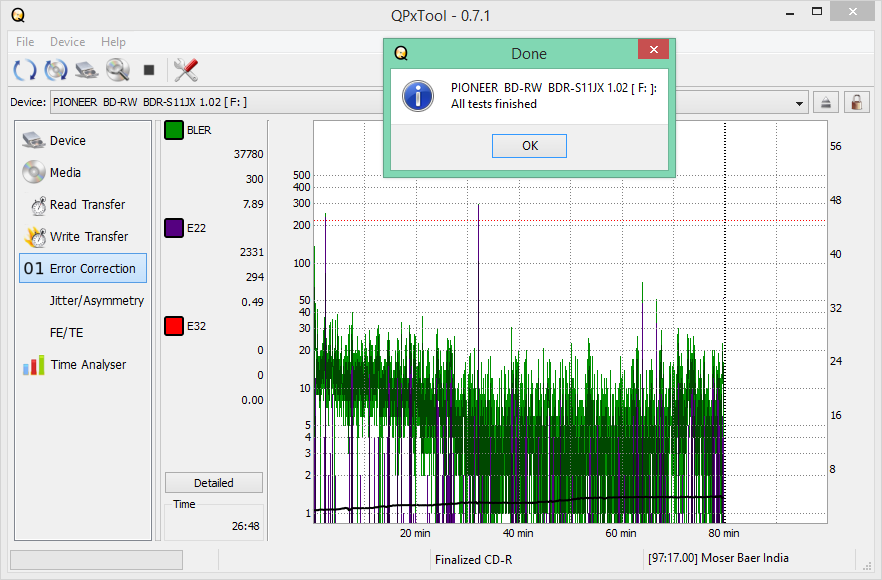
Task: Click the Detailed button
Action: (214, 483)
